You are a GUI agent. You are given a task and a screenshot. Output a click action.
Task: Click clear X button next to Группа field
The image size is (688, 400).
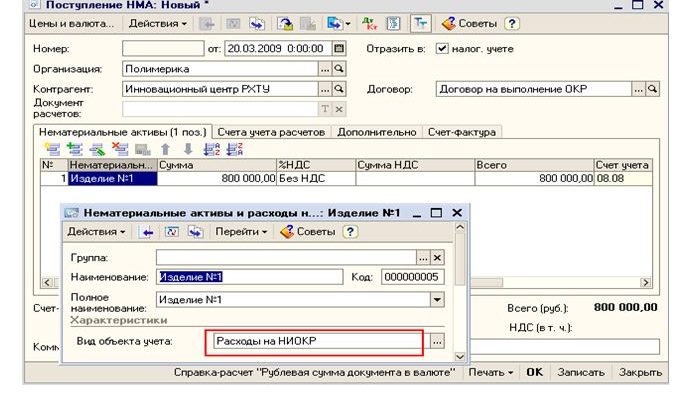(436, 257)
